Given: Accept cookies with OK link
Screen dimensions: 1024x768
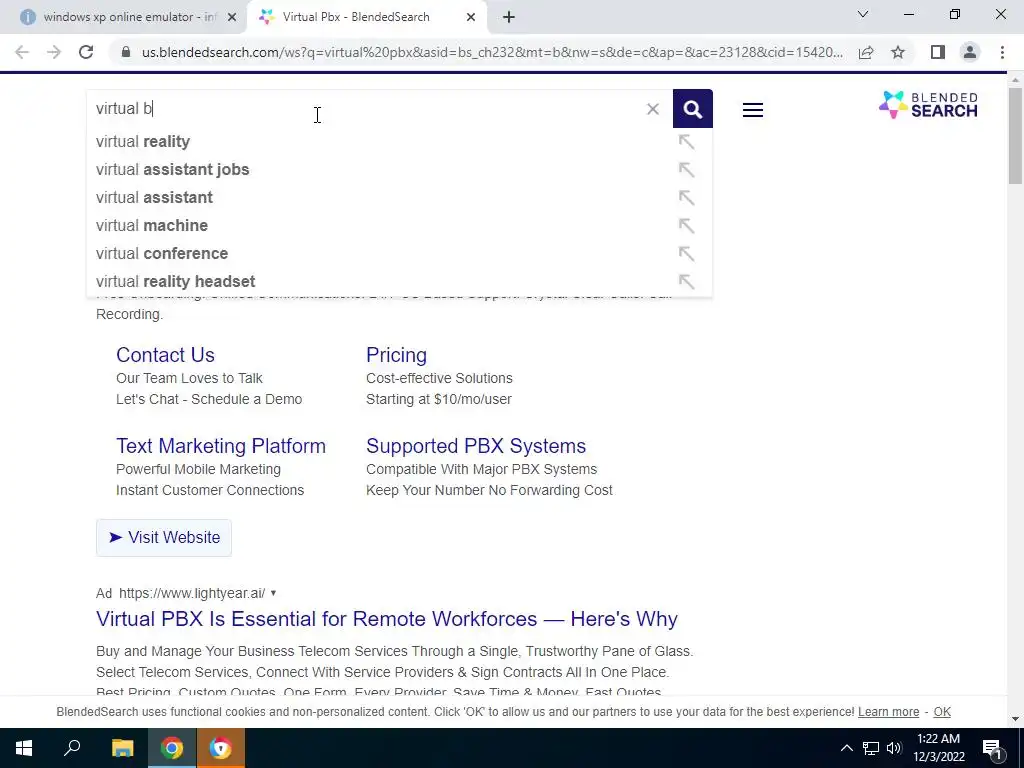Looking at the screenshot, I should [x=942, y=712].
